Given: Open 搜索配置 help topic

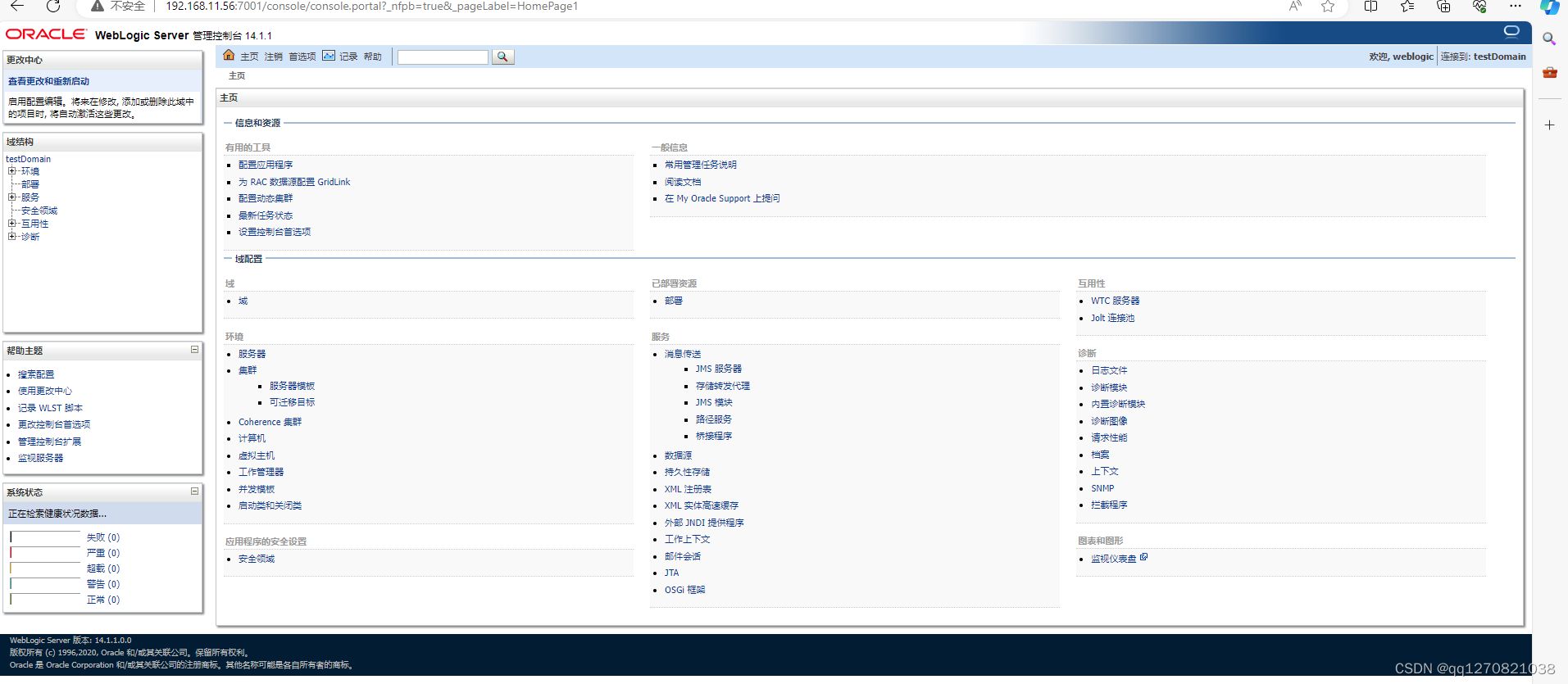Looking at the screenshot, I should tap(36, 374).
